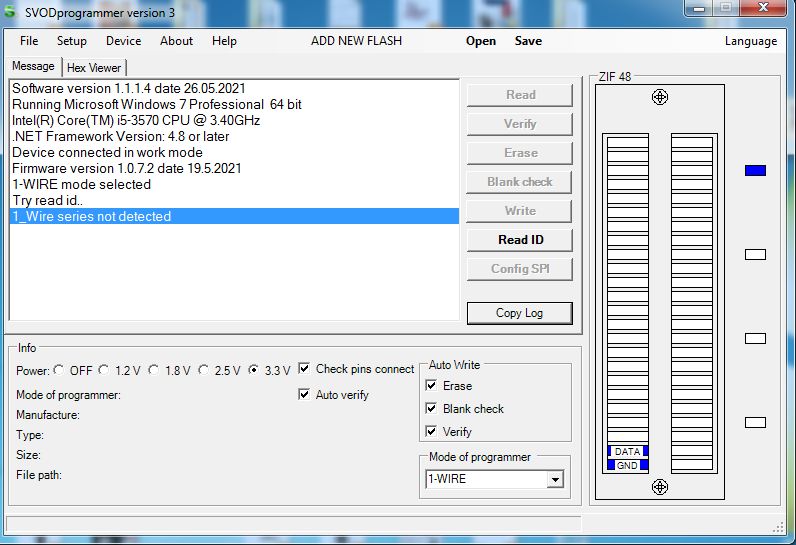The width and height of the screenshot is (796, 545).
Task: Open the File menu
Action: 29,41
